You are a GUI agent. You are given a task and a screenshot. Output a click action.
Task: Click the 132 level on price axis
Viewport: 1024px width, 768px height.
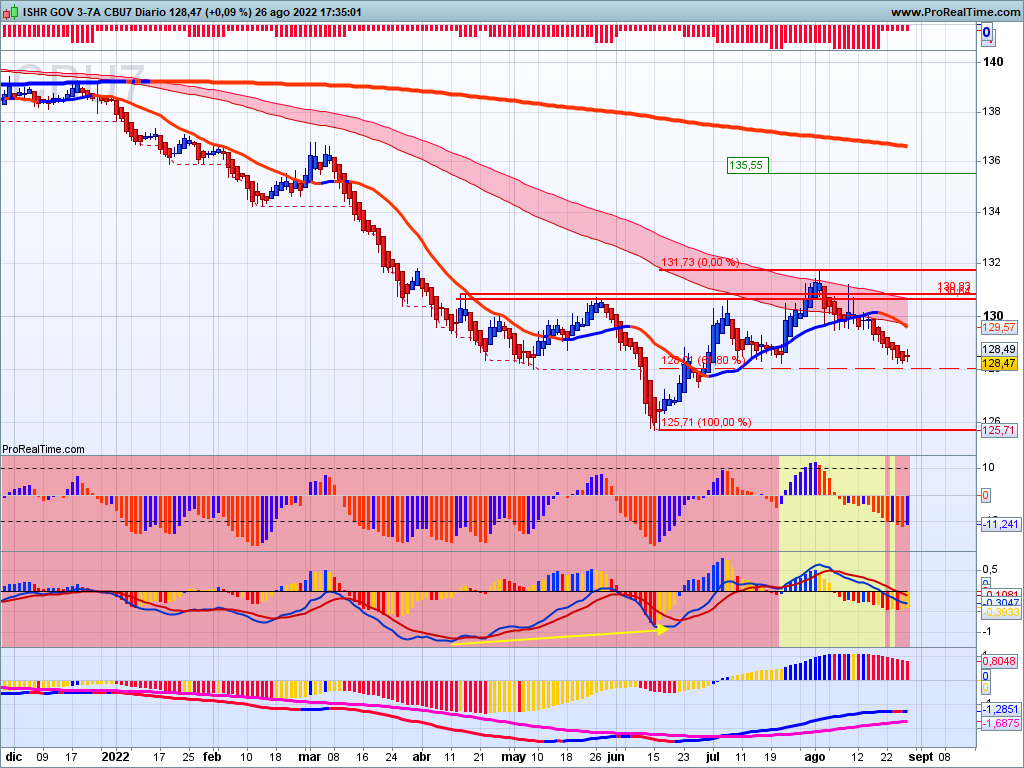click(991, 263)
